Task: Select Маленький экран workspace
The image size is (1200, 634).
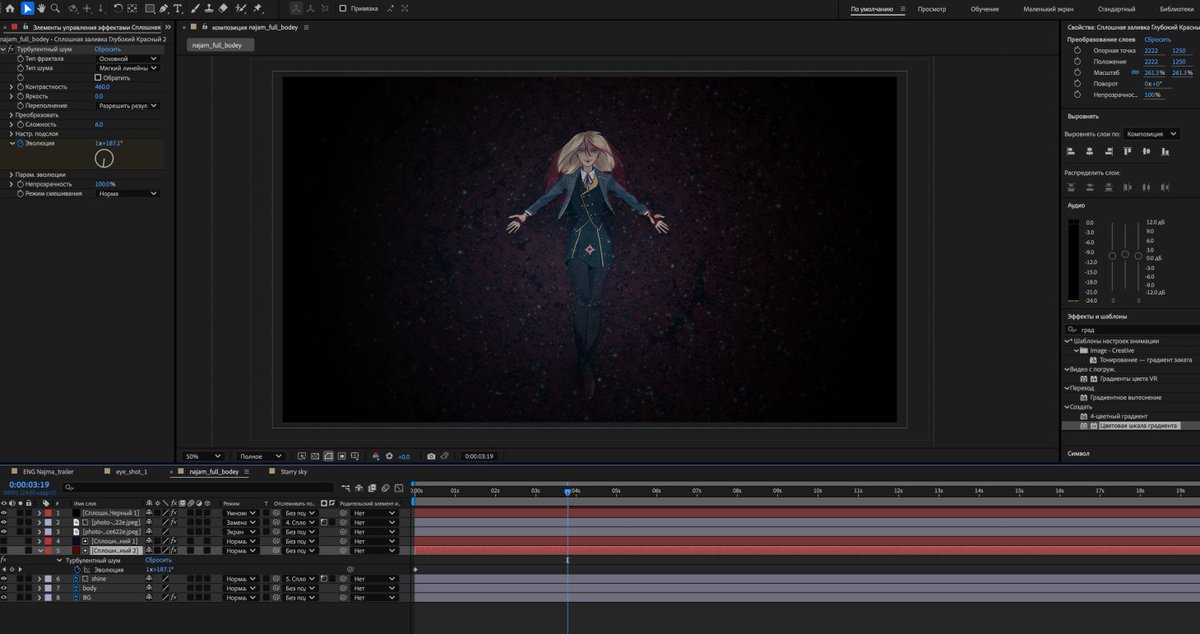Action: click(x=1049, y=8)
